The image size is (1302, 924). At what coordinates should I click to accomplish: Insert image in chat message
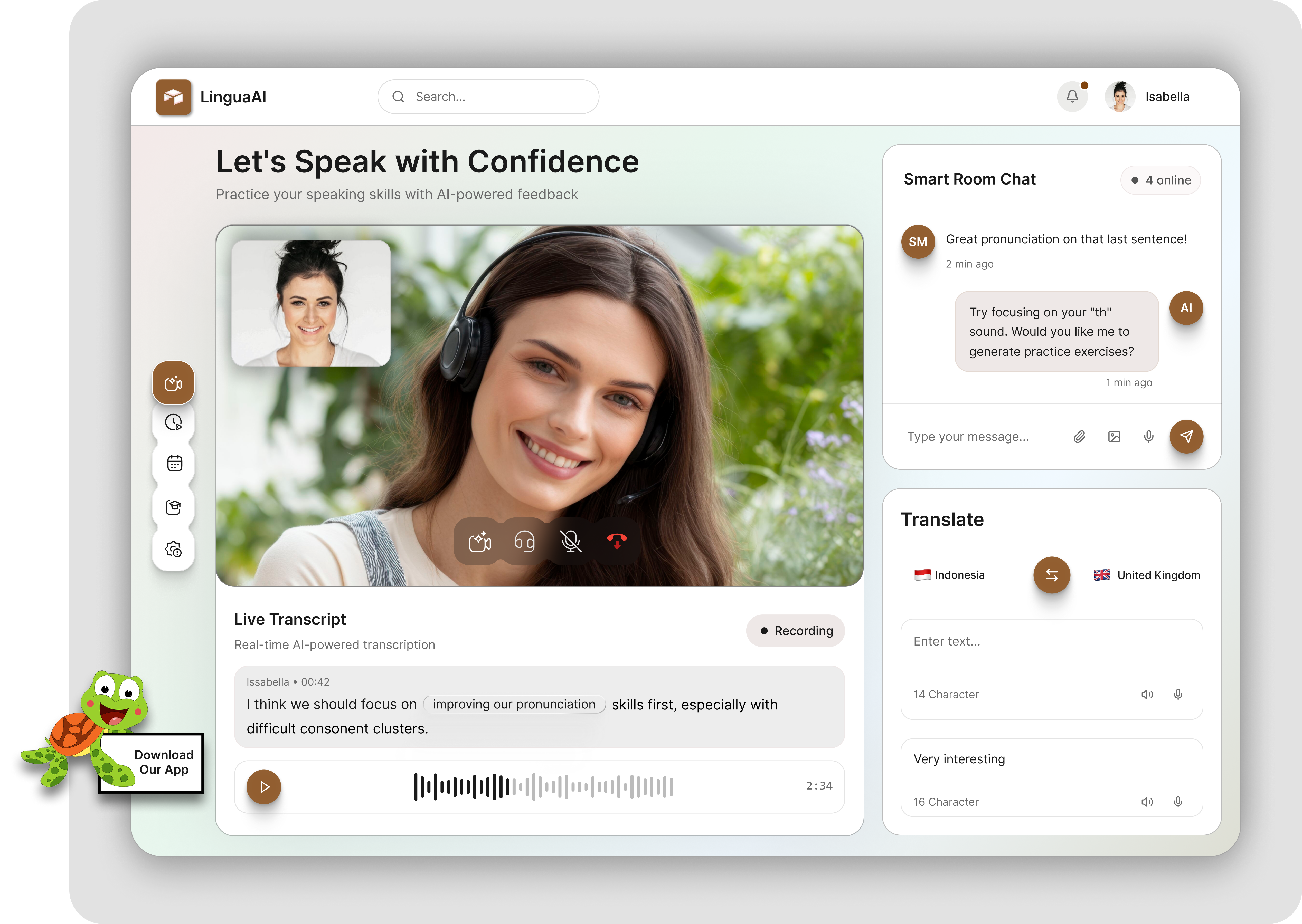click(1114, 436)
